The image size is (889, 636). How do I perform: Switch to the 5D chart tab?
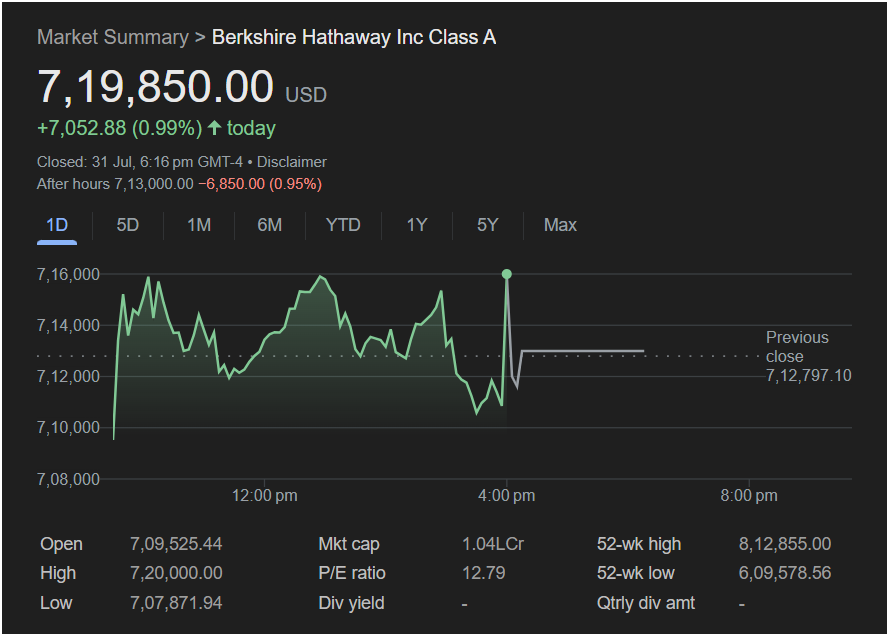tap(127, 225)
